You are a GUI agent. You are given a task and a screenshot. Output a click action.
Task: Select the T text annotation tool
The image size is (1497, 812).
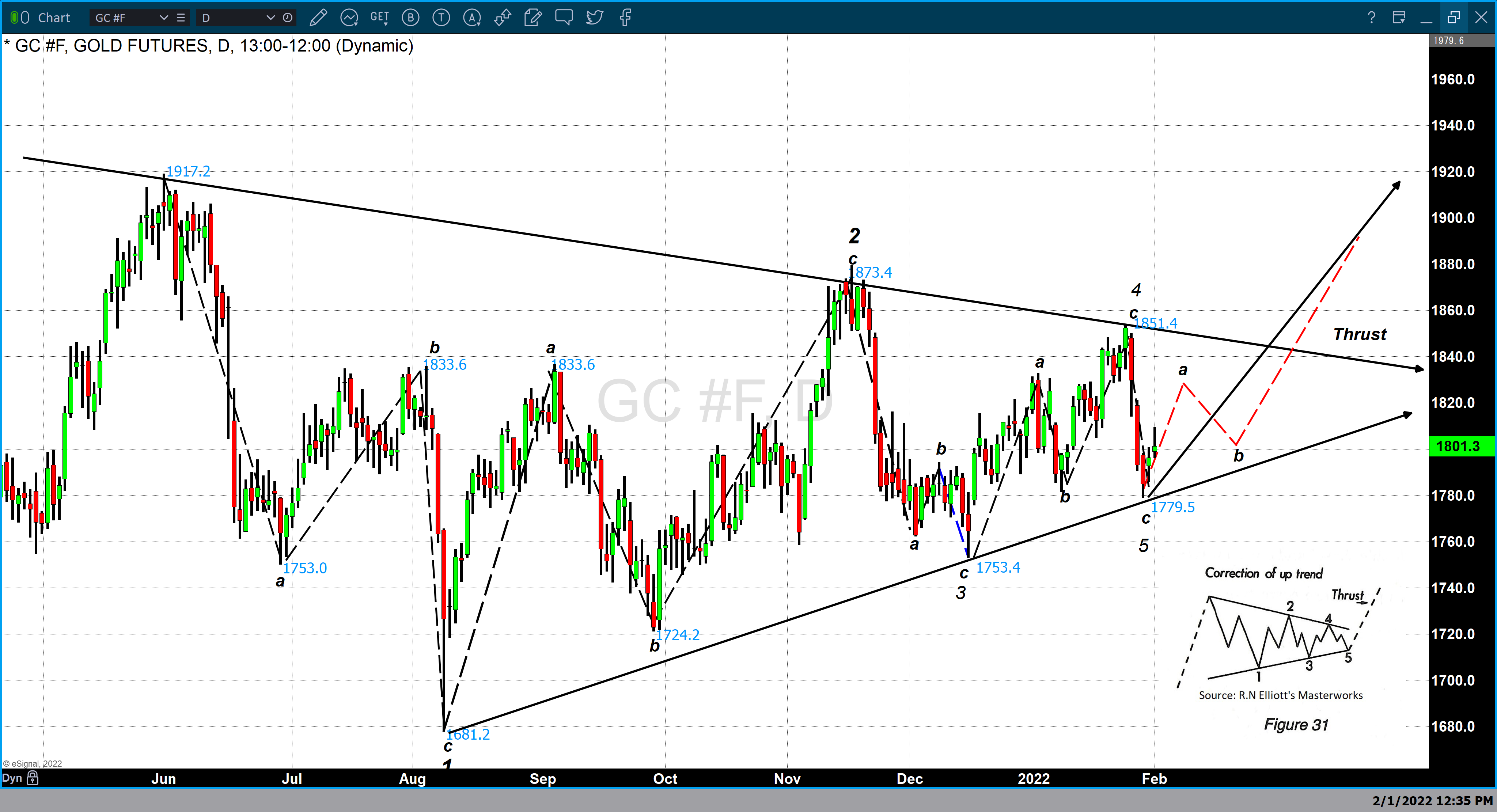[x=441, y=18]
